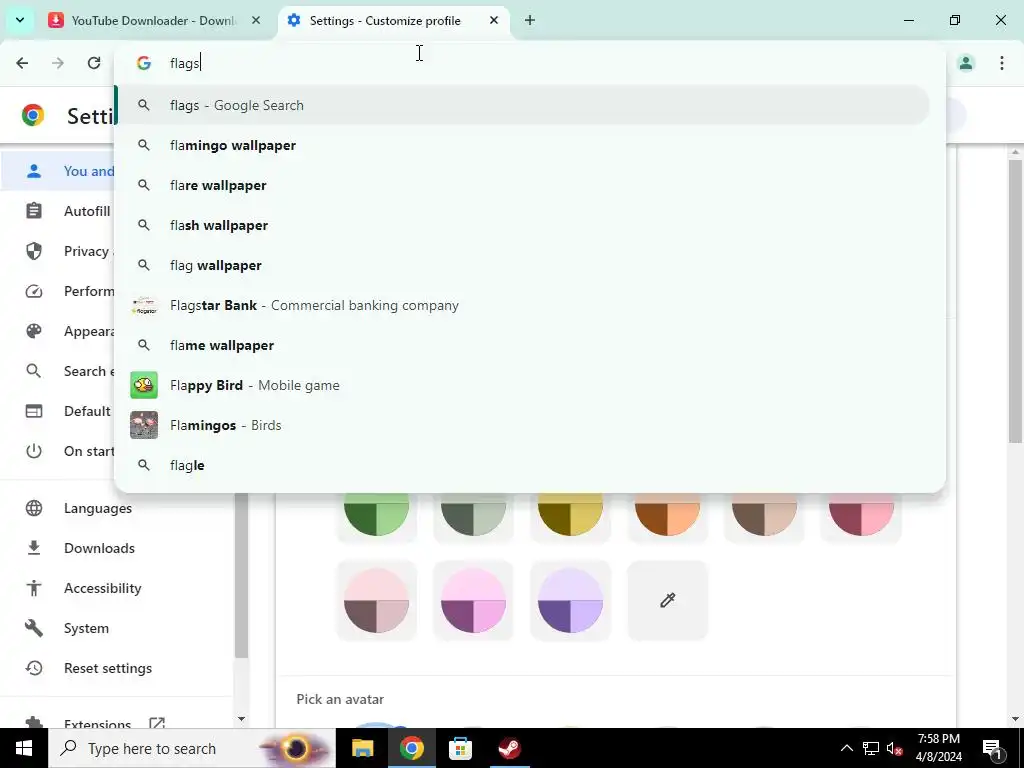The height and width of the screenshot is (768, 1024).
Task: Open the notification center icon
Action: point(992,748)
